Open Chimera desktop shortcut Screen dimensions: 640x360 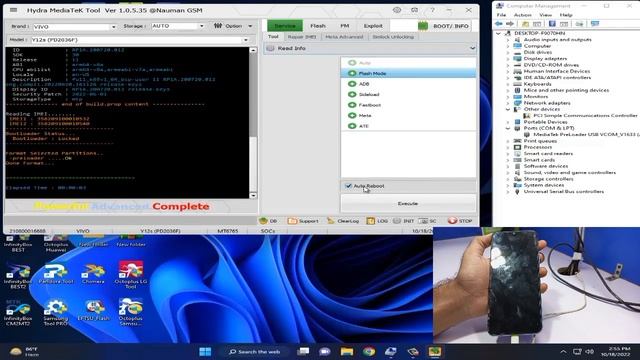(93, 274)
